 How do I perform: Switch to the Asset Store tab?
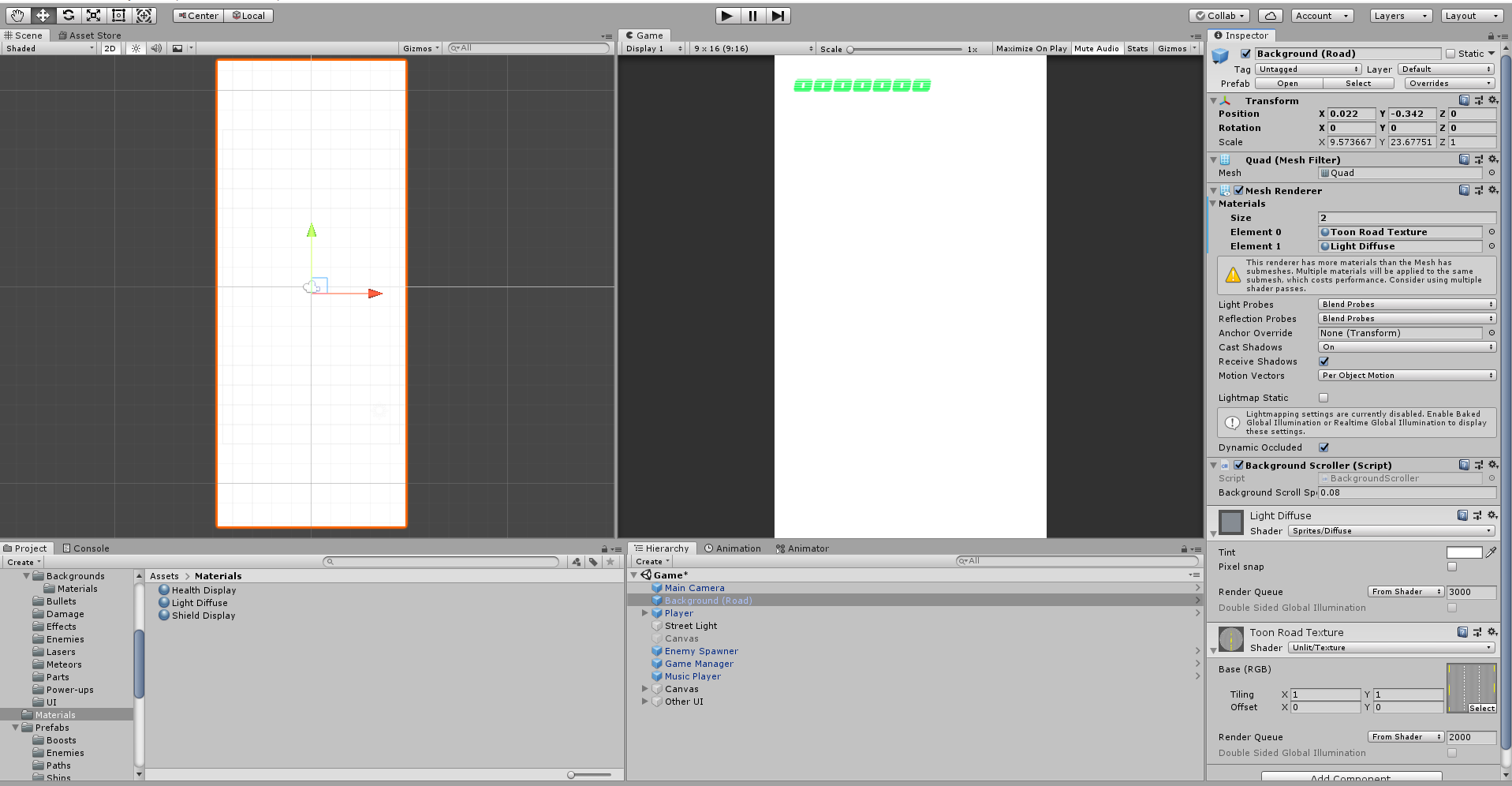click(x=90, y=36)
